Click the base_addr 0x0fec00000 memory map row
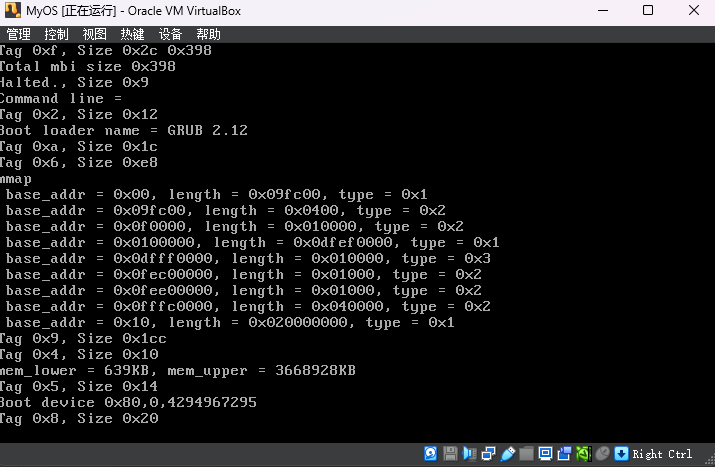This screenshot has height=467, width=715. coord(244,275)
